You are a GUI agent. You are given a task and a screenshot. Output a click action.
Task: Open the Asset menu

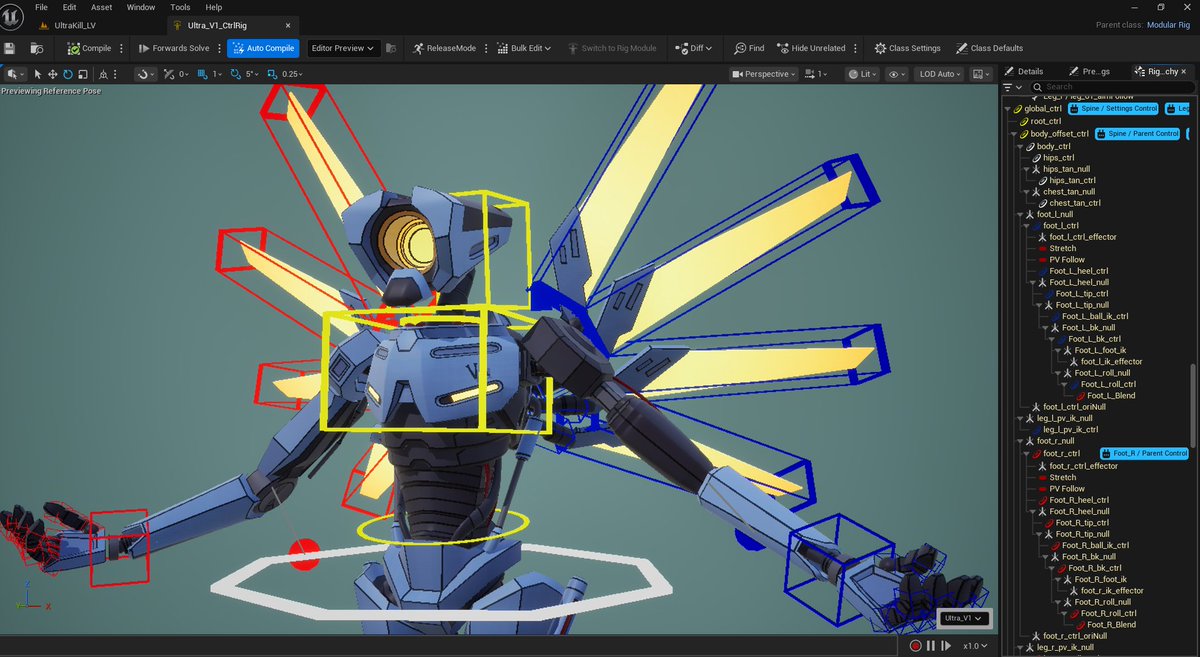[x=102, y=7]
